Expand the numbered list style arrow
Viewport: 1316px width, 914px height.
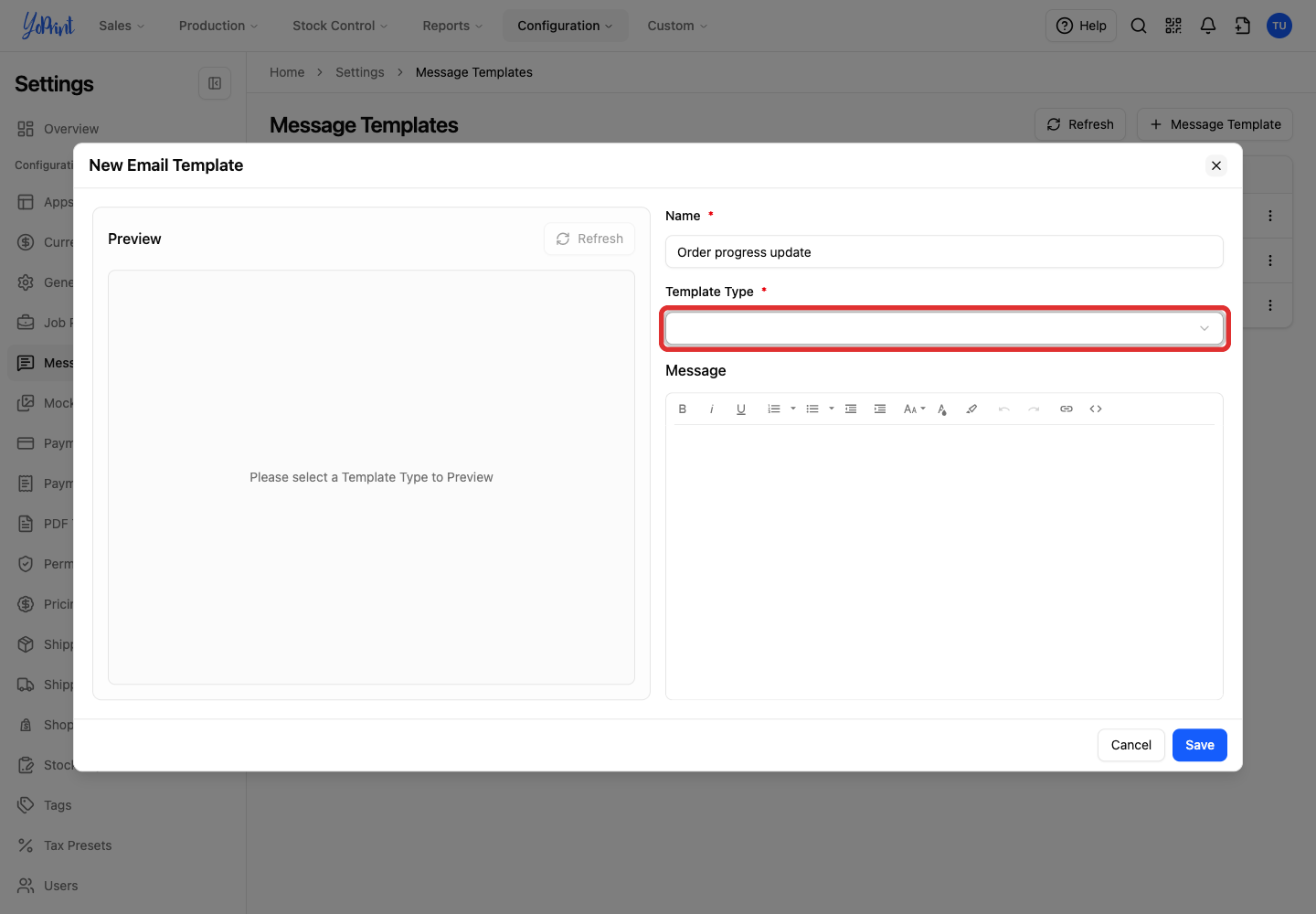click(793, 409)
